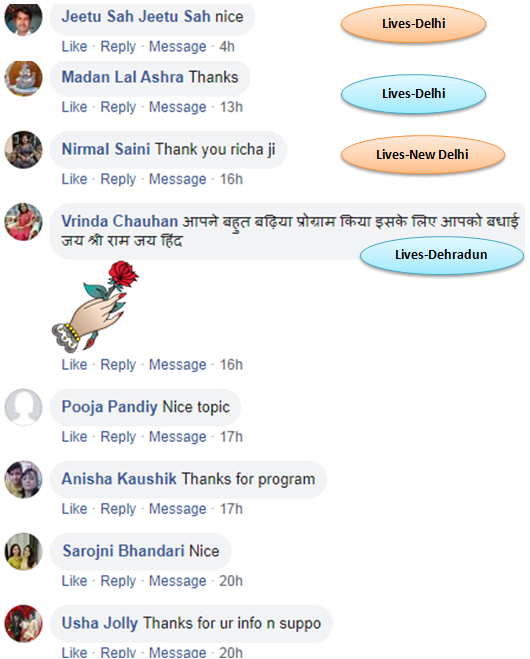Open Usha Jolly's profile picture
Image resolution: width=530 pixels, height=659 pixels.
[x=23, y=624]
